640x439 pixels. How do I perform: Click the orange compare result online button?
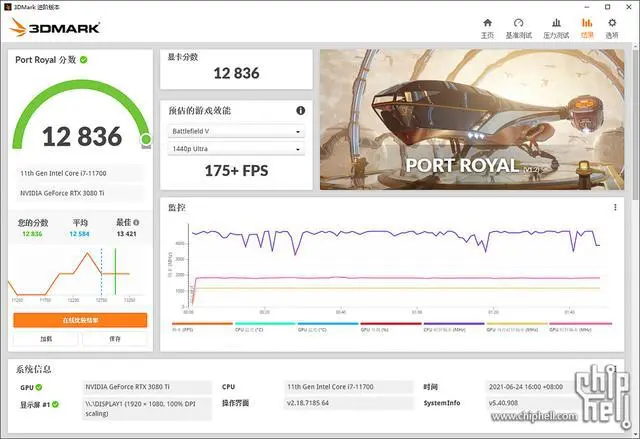[x=80, y=320]
